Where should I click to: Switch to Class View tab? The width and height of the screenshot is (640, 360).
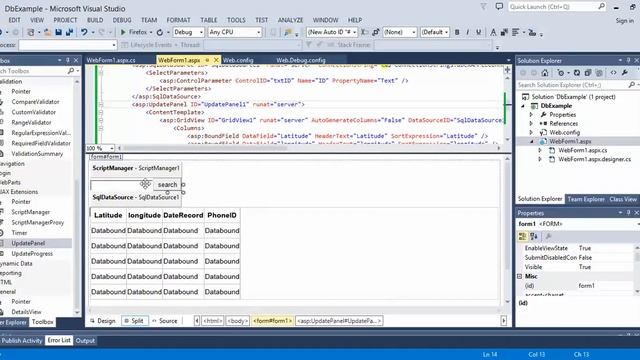pos(623,199)
